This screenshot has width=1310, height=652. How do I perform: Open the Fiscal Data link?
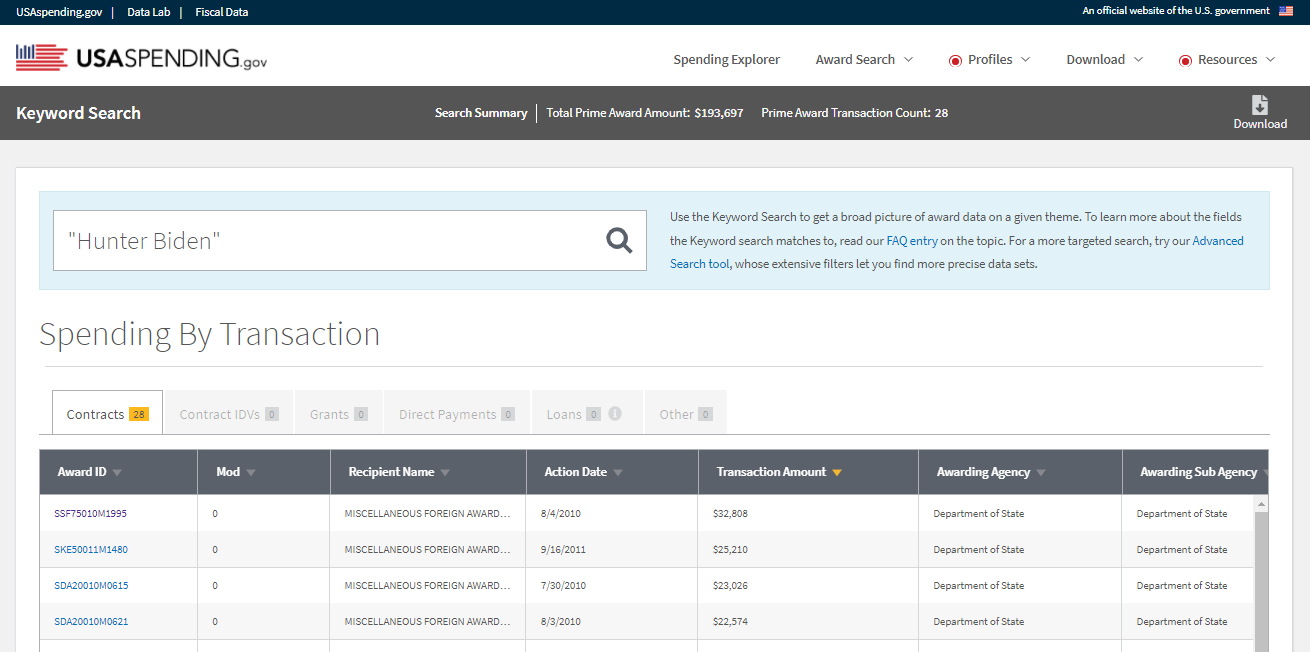pyautogui.click(x=222, y=12)
